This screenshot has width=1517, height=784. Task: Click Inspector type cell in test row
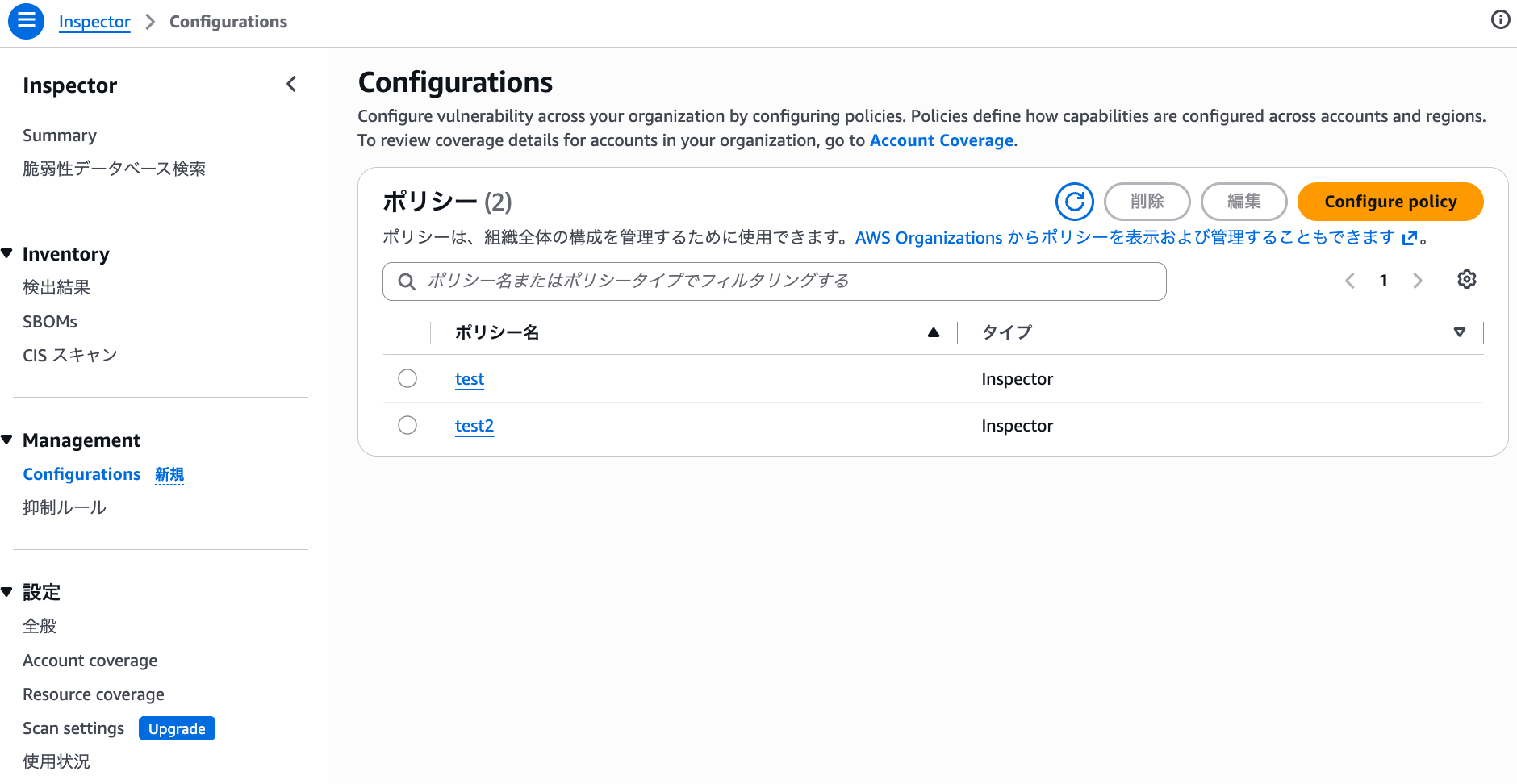point(1018,379)
